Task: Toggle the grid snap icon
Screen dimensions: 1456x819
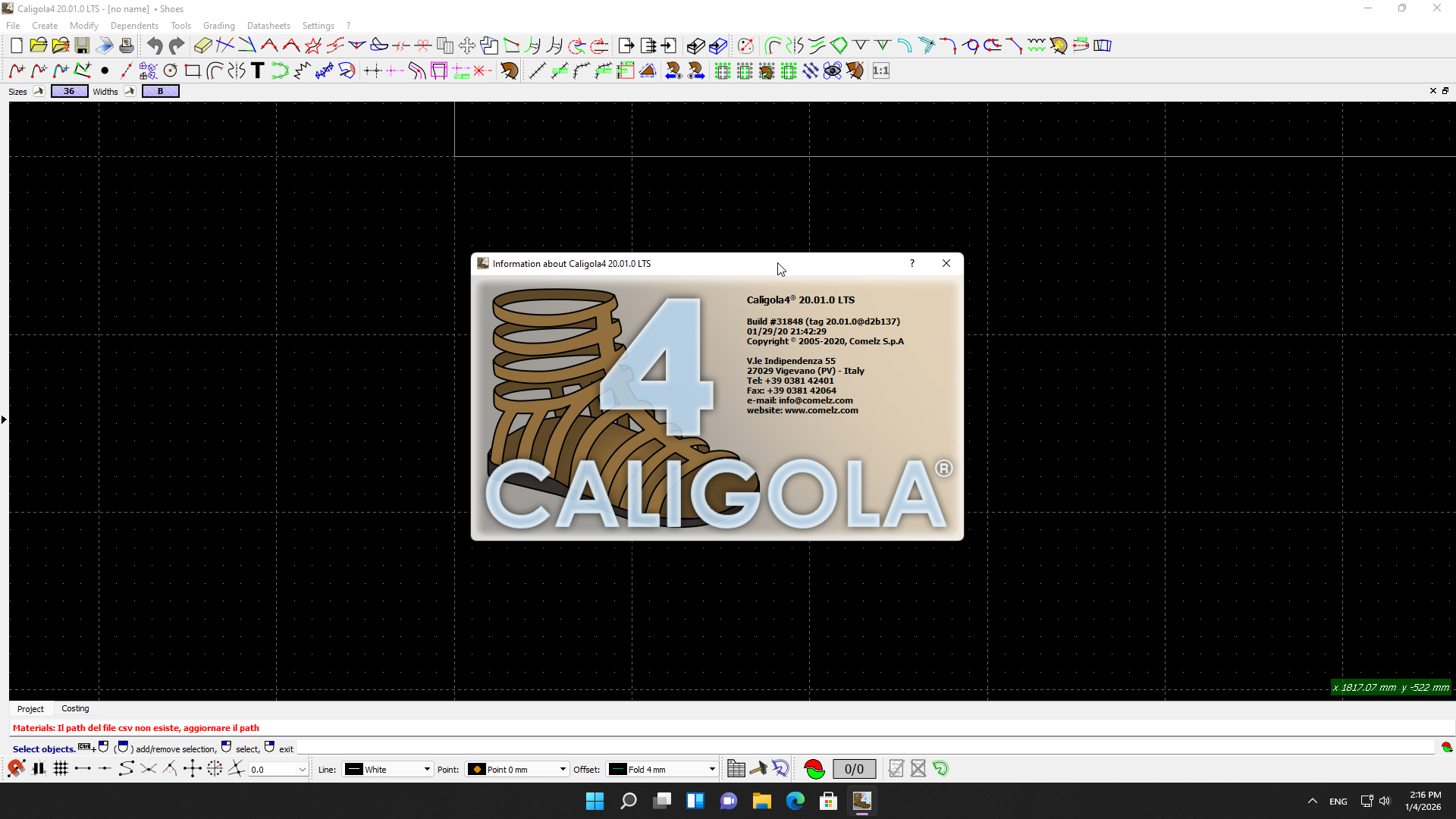Action: point(61,769)
